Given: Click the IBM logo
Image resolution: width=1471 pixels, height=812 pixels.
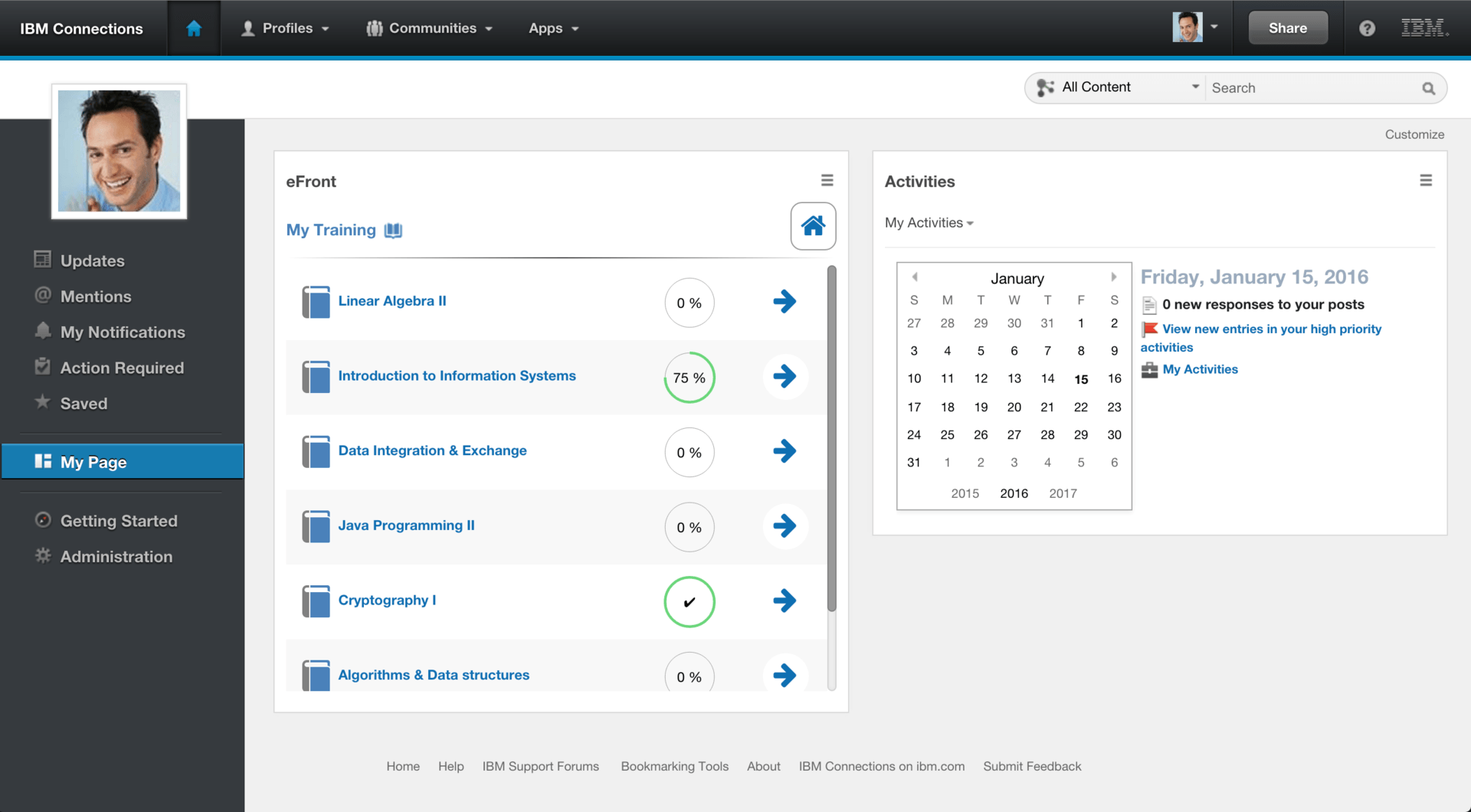Looking at the screenshot, I should click(1424, 28).
